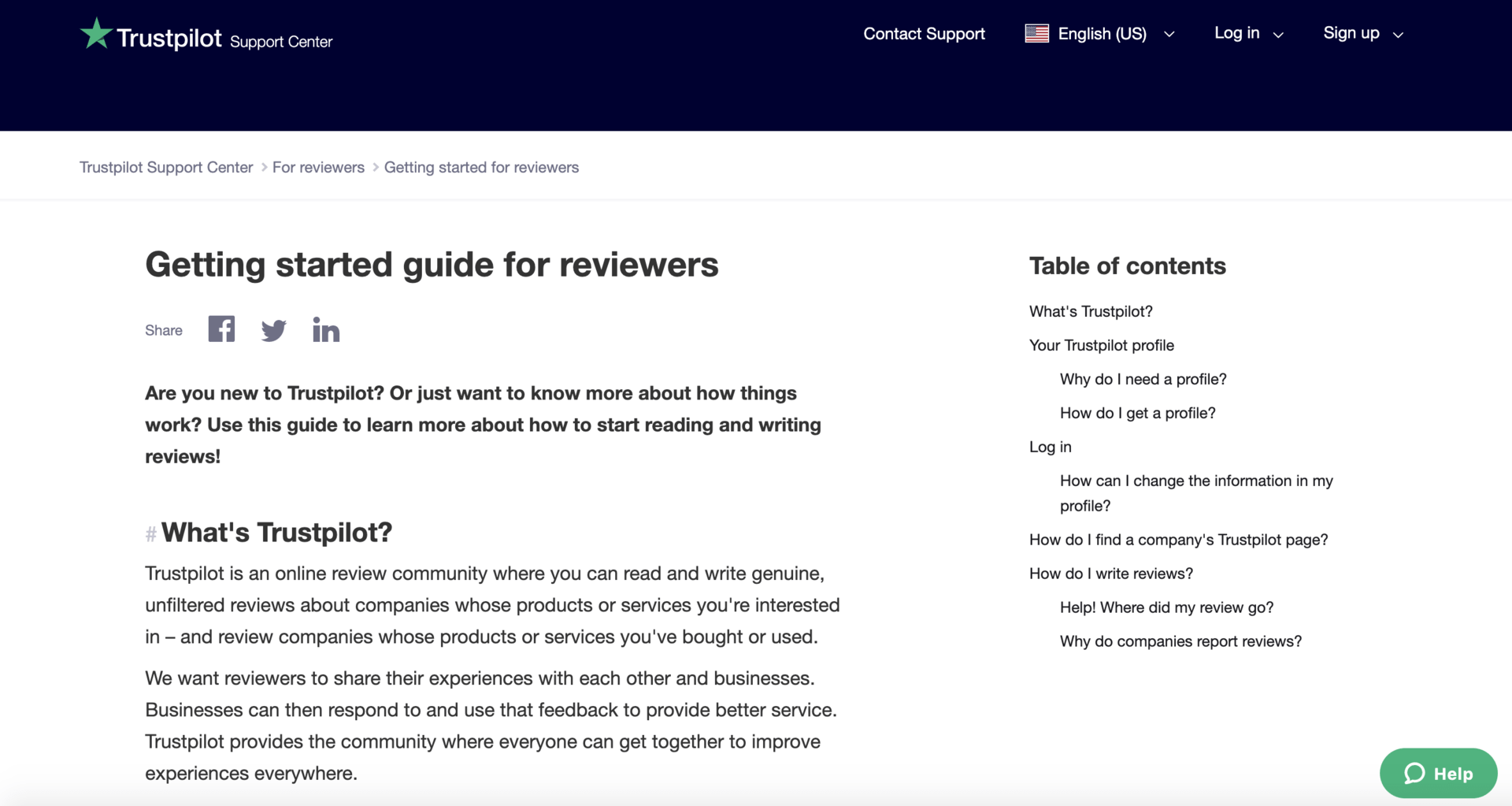Open the Why do I need a profile link
The image size is (1512, 806).
1143,379
